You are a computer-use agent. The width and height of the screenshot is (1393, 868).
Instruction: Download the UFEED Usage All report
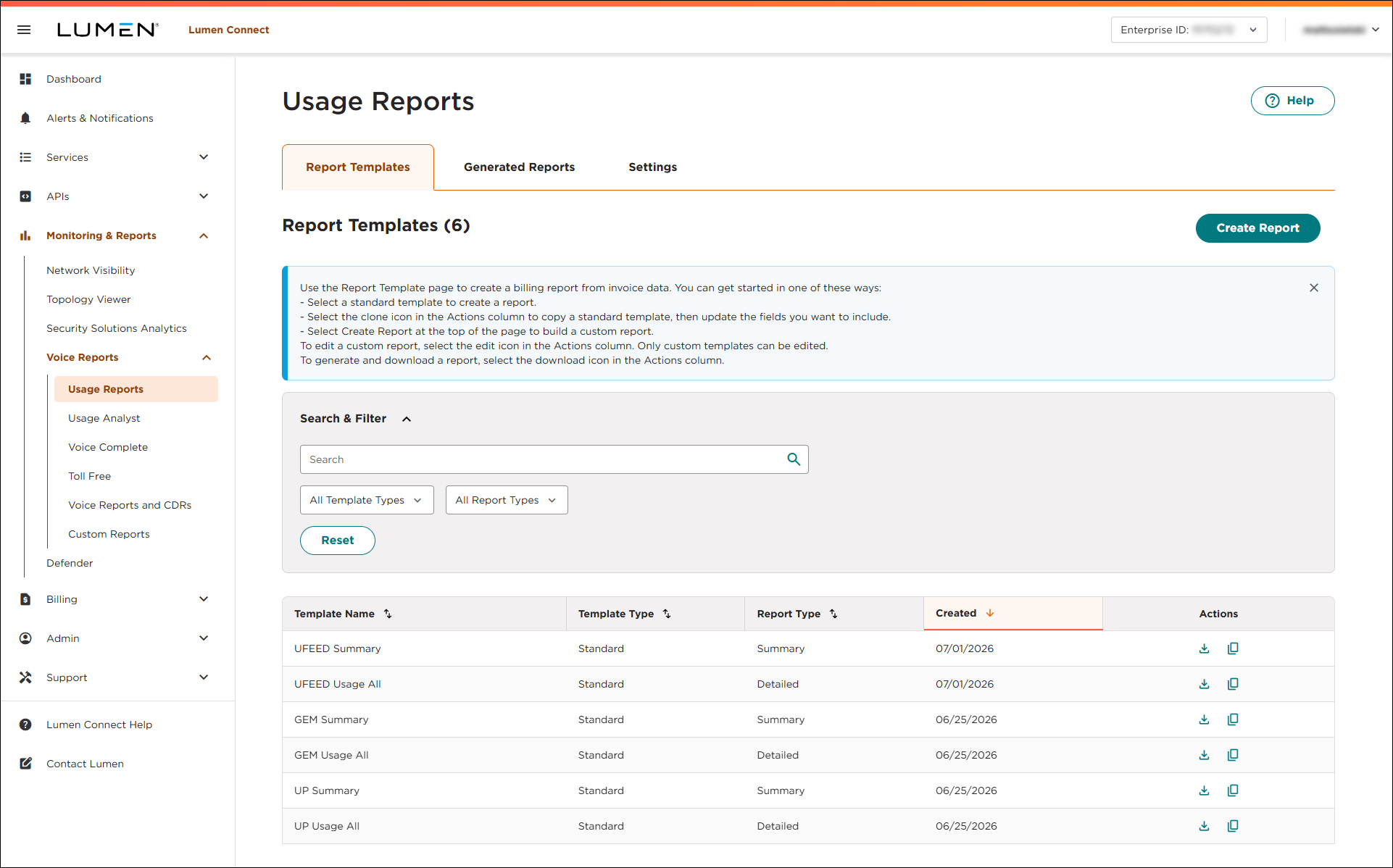pyautogui.click(x=1205, y=684)
